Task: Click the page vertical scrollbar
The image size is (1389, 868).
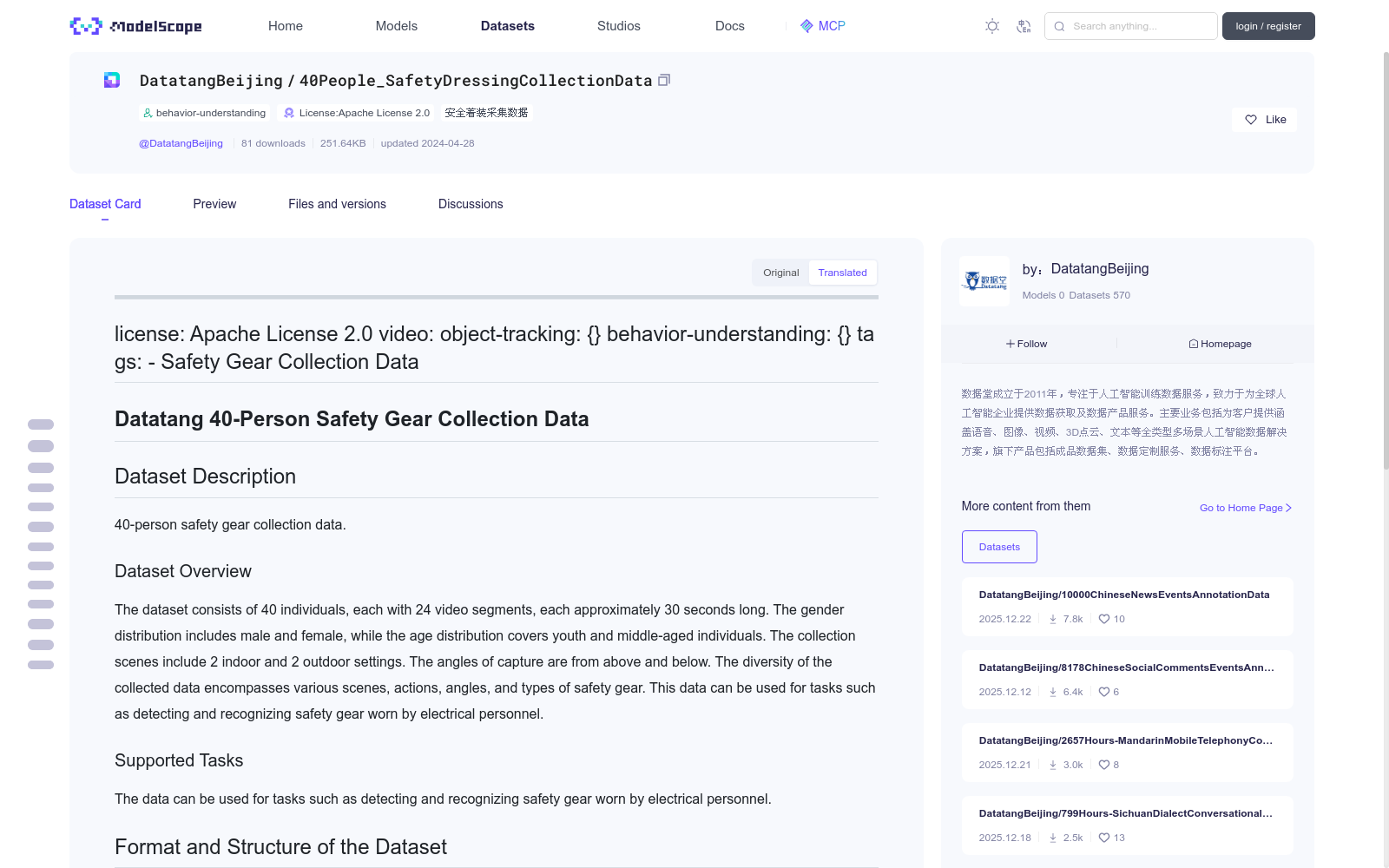Action: pos(1386,260)
